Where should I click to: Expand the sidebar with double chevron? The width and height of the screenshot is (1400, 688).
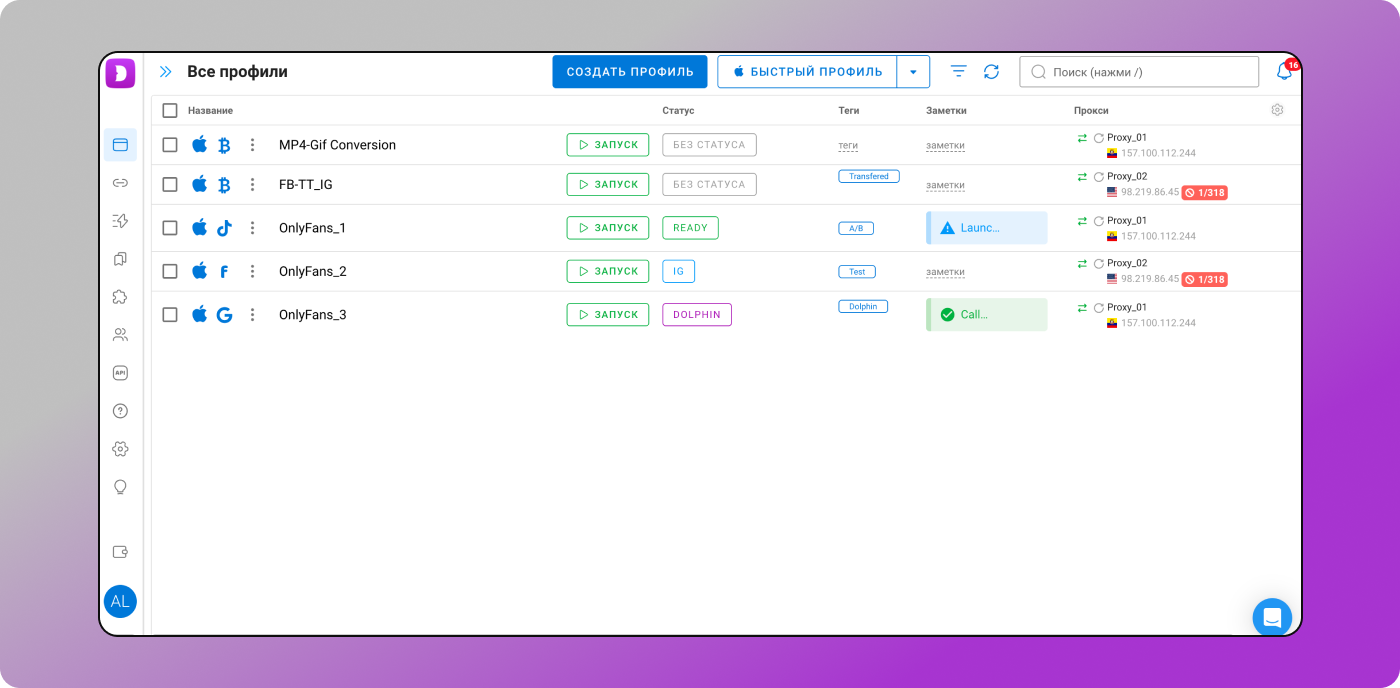166,72
